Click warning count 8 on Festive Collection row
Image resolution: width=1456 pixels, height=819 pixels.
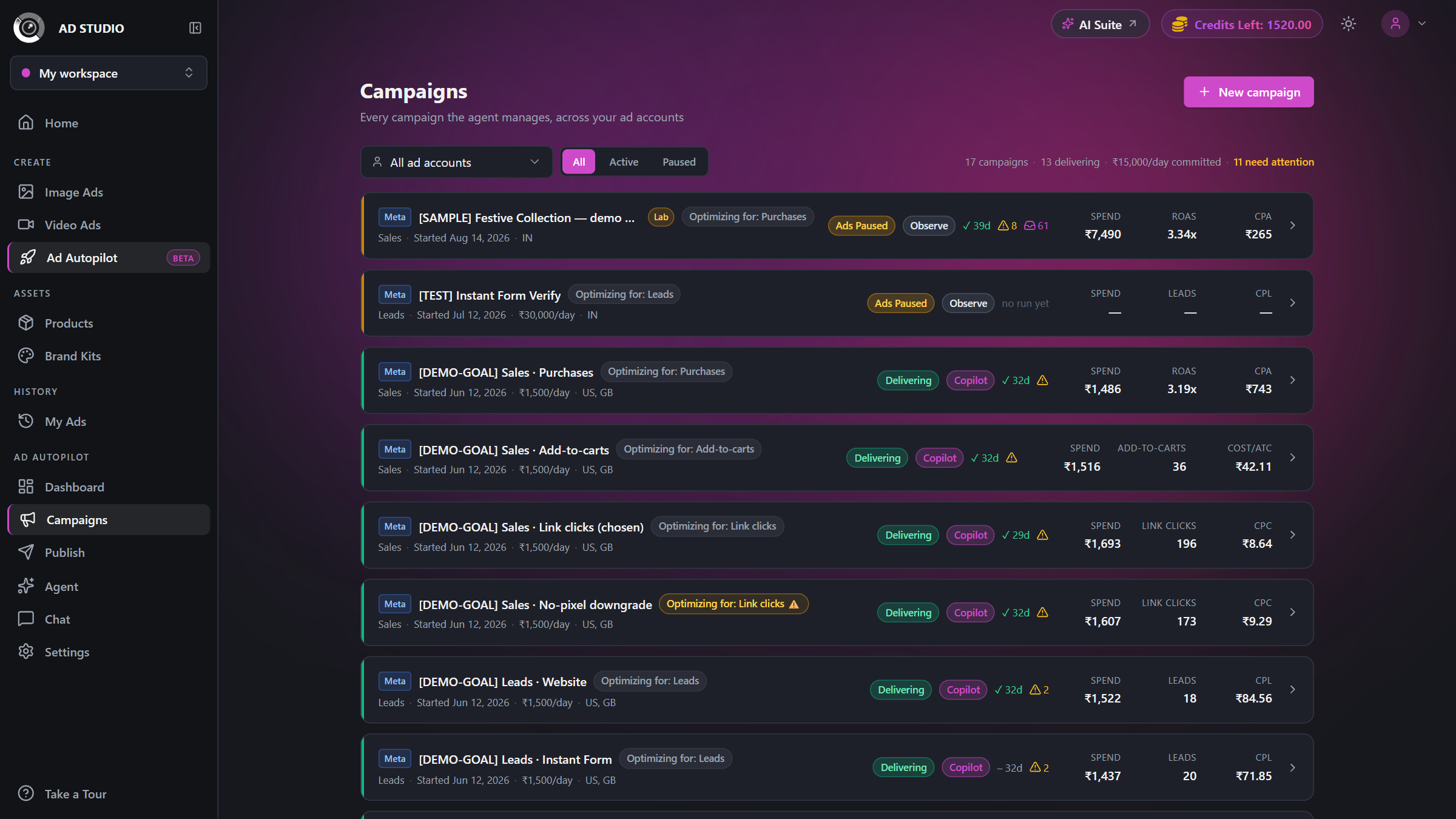(1007, 226)
